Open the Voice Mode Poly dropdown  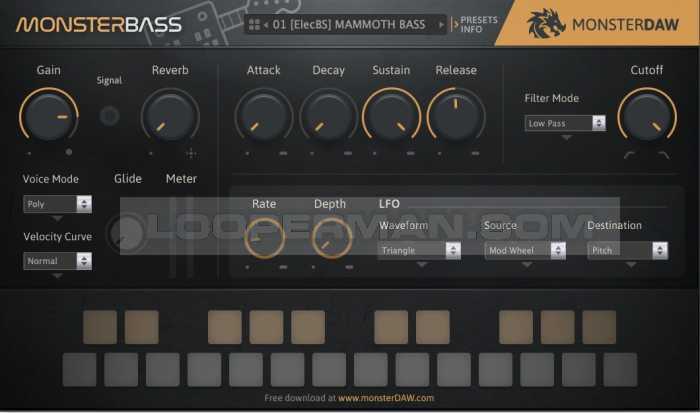[x=57, y=204]
